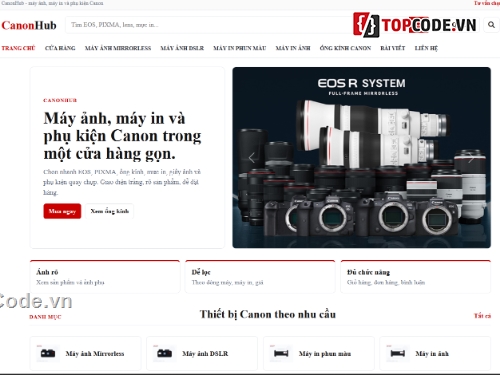500x375 pixels.
Task: Click the Máy ảnh Mirrorless camera icon
Action: click(x=48, y=353)
